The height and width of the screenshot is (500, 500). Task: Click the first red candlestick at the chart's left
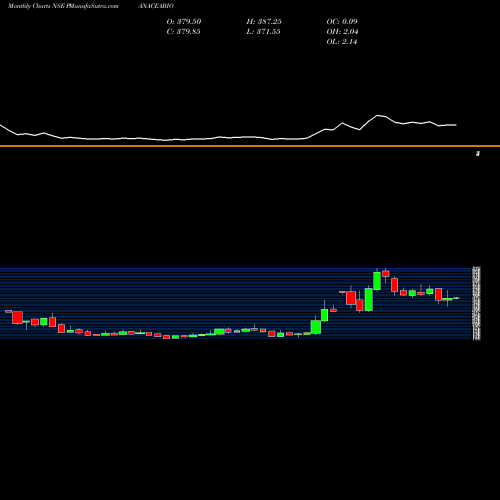click(x=8, y=311)
